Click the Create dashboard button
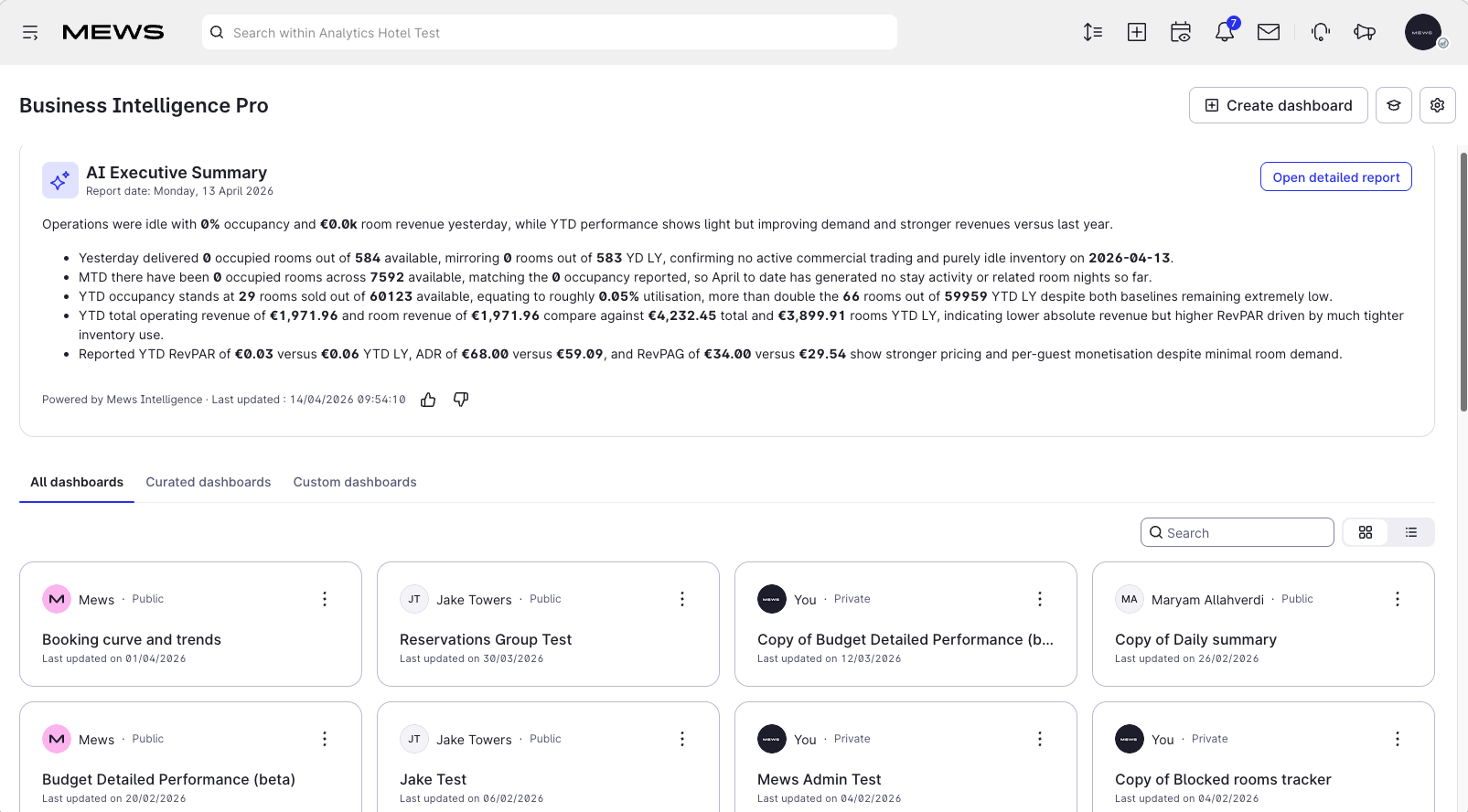This screenshot has width=1468, height=812. click(x=1279, y=105)
